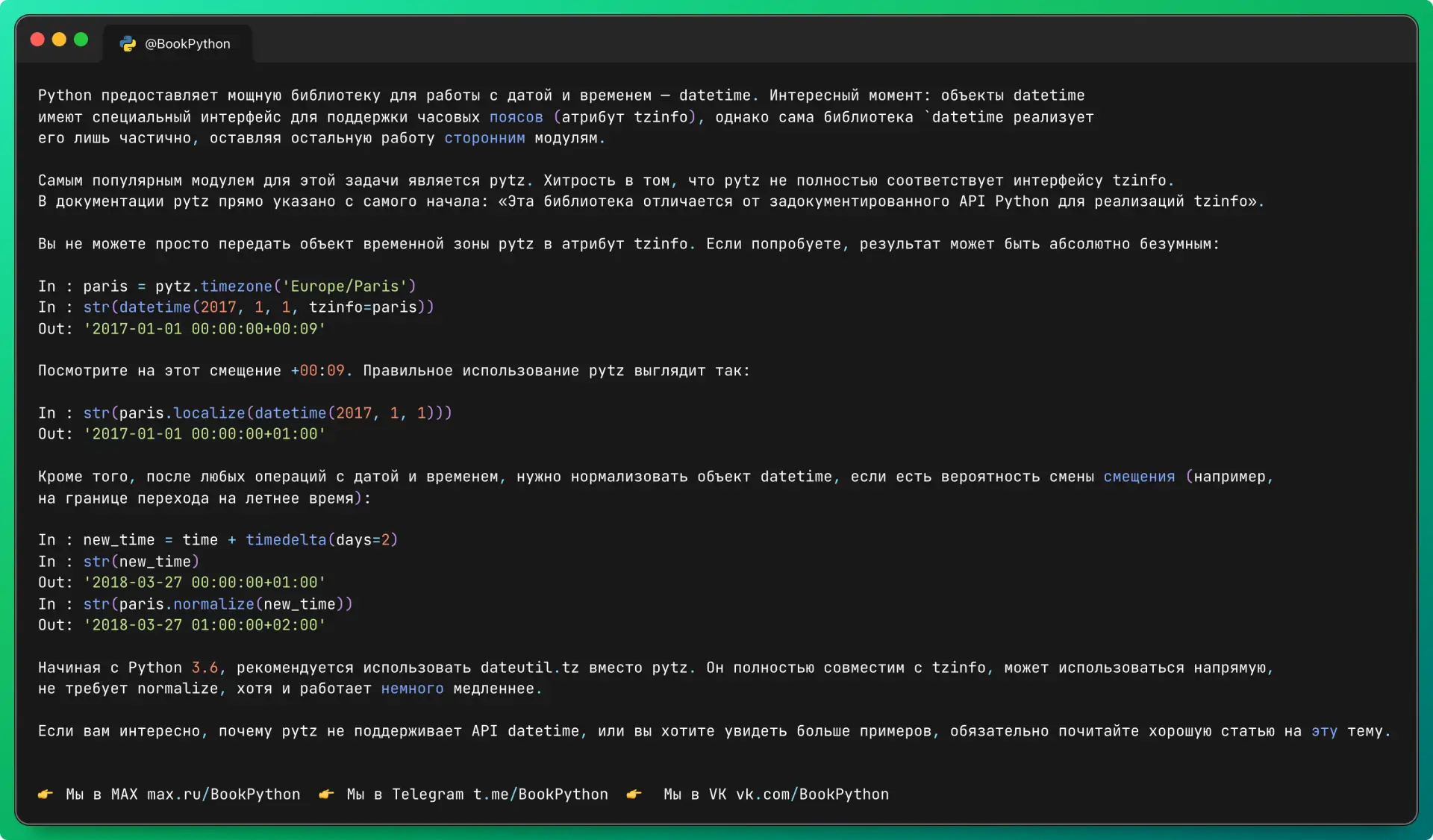Screen dimensions: 1433x840
Task: Click the highlighted word 'эту' near the end
Action: 1325,731
